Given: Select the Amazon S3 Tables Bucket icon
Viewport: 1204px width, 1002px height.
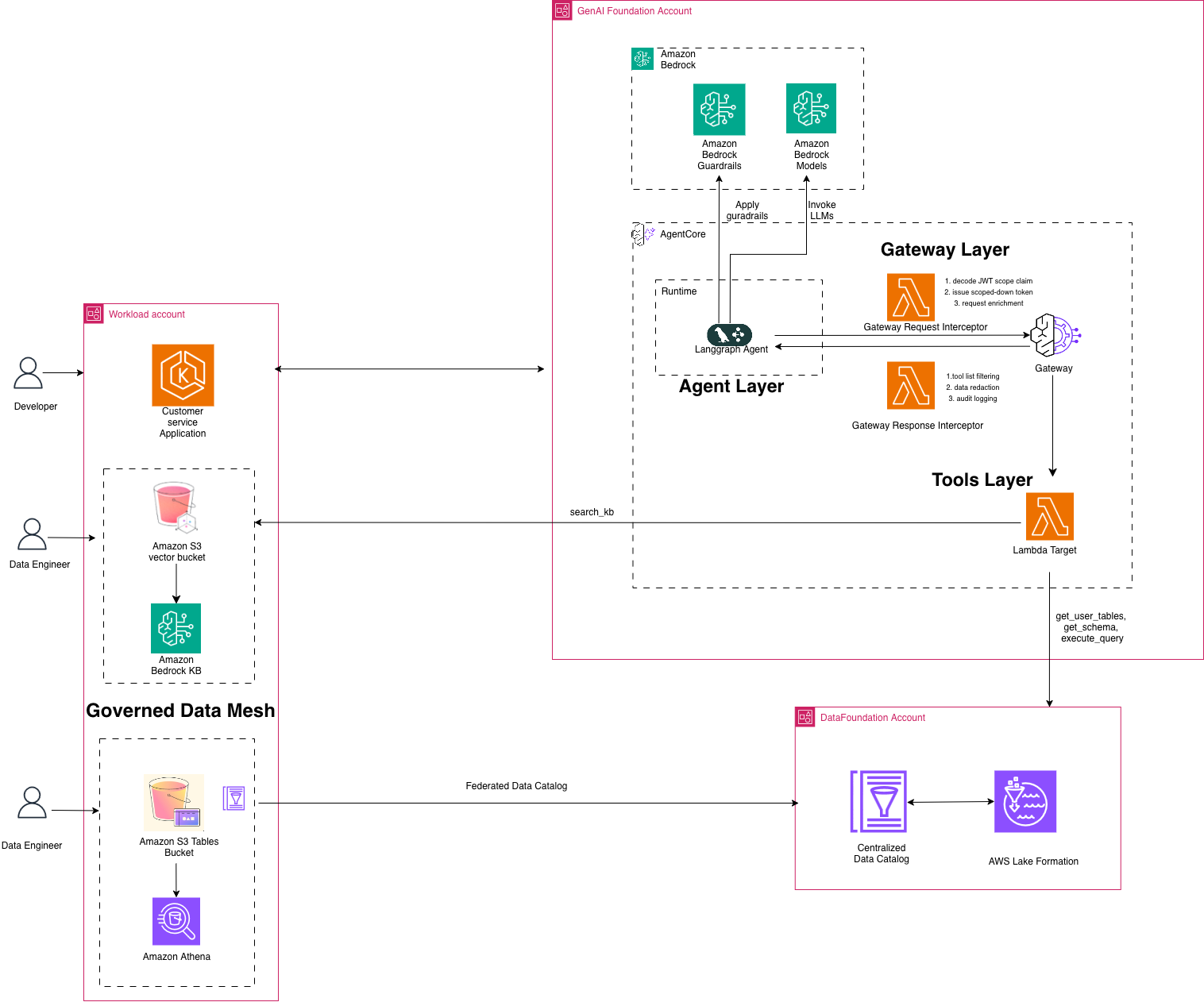Looking at the screenshot, I should click(174, 803).
